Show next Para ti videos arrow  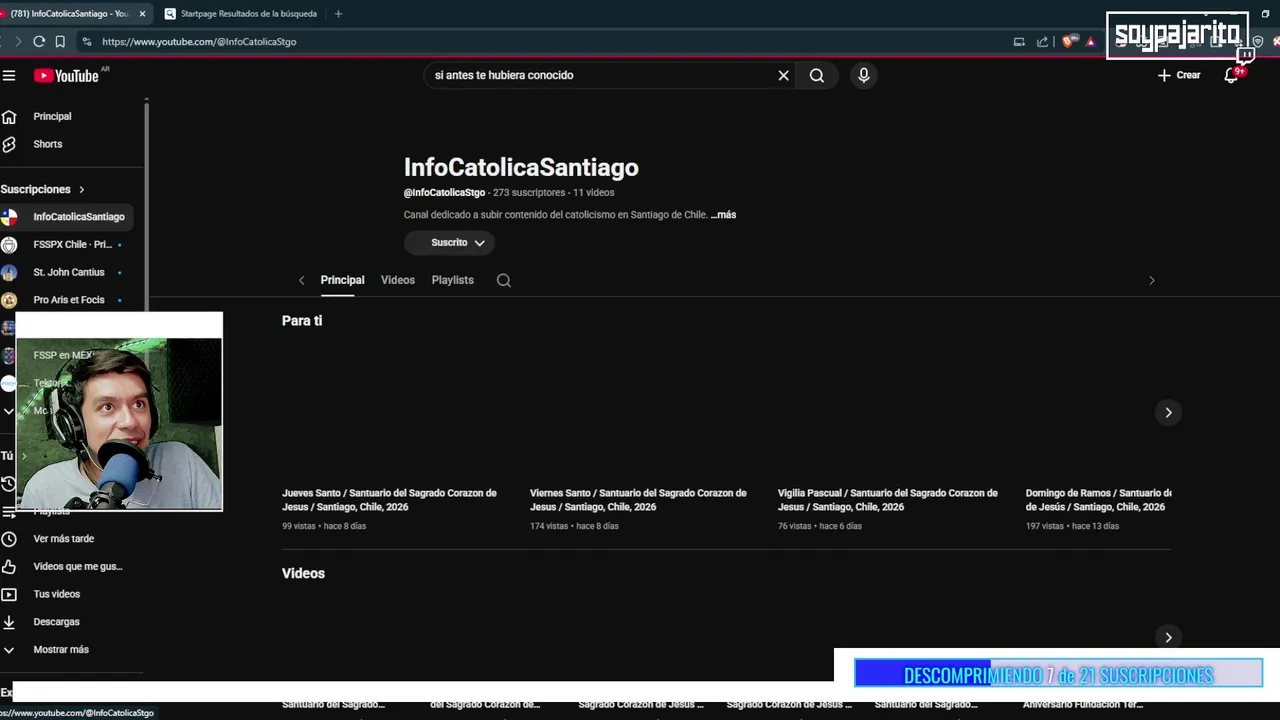[x=1168, y=412]
